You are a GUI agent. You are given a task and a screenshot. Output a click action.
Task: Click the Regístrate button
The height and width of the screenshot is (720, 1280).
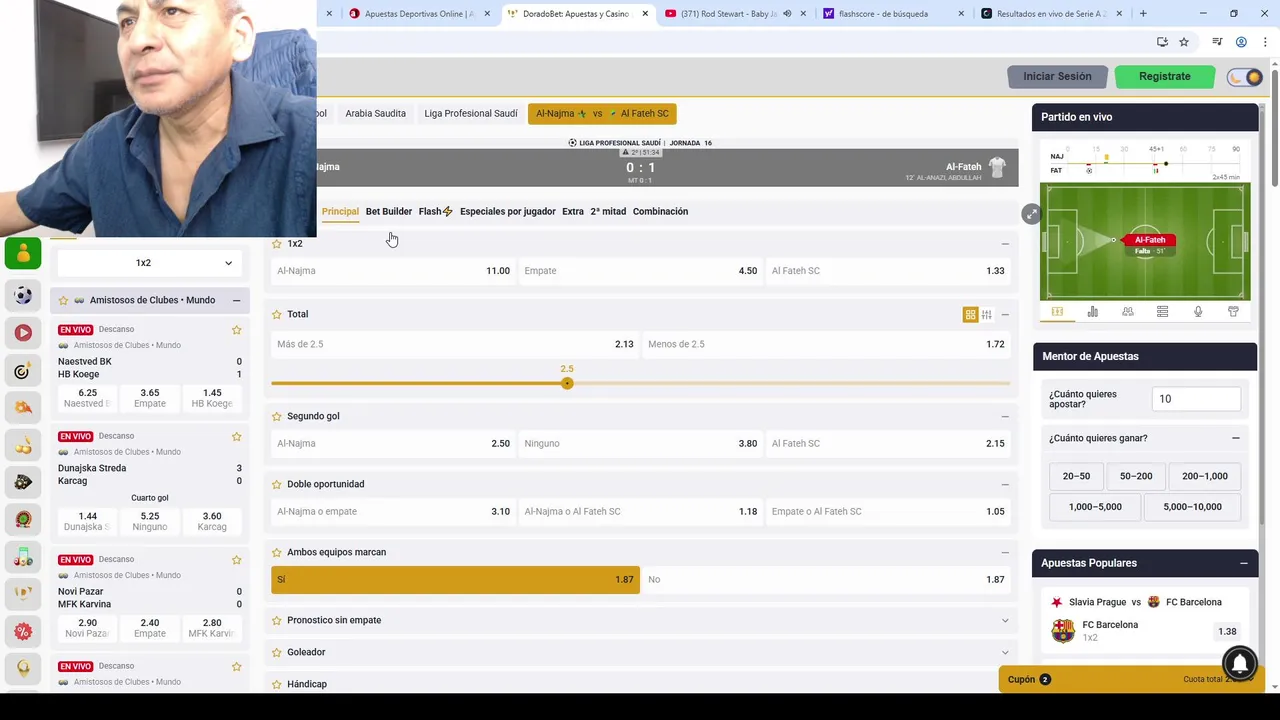[x=1165, y=77]
